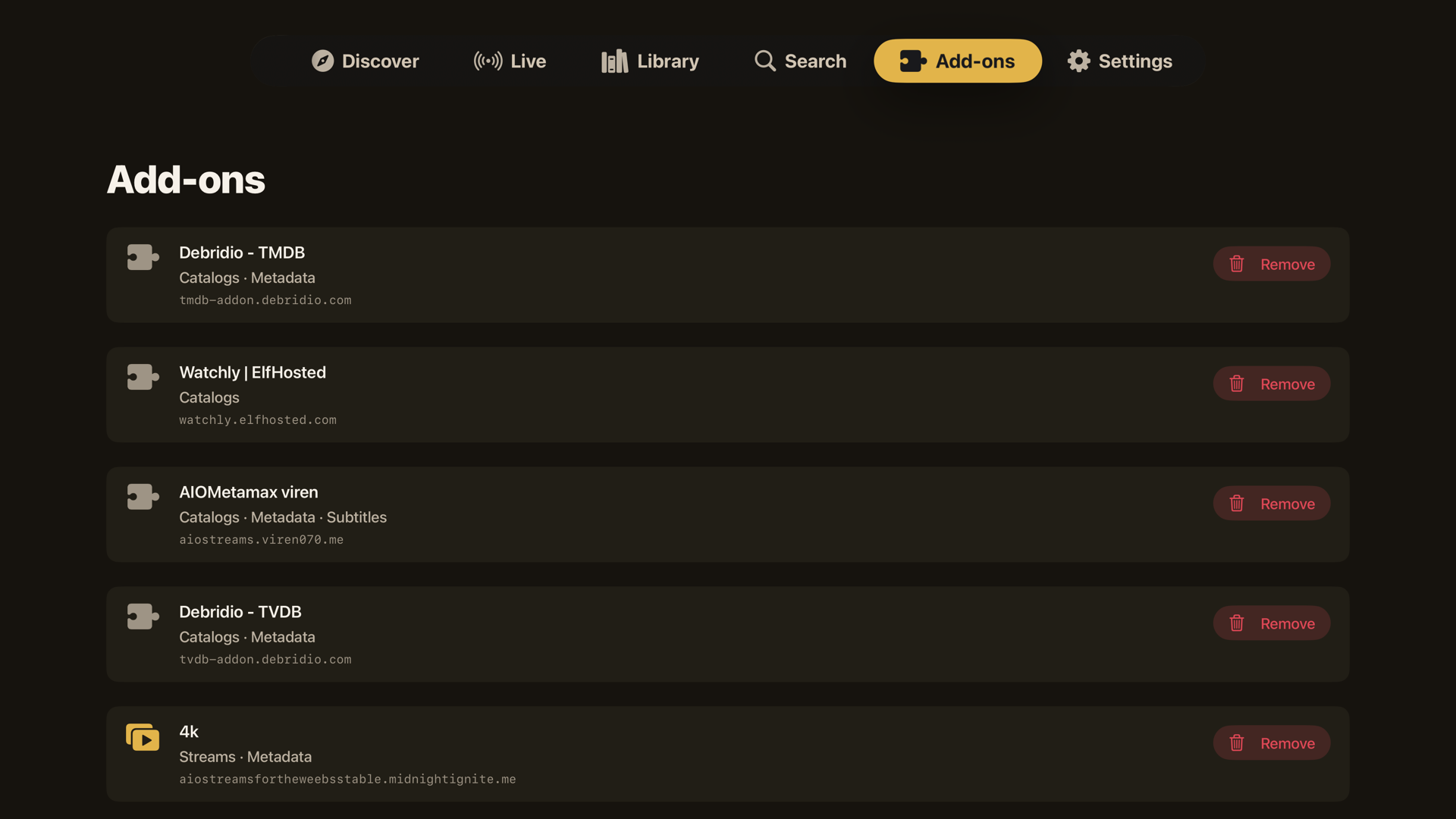Click the trash icon for Debridio - TMDB

pyautogui.click(x=1237, y=264)
